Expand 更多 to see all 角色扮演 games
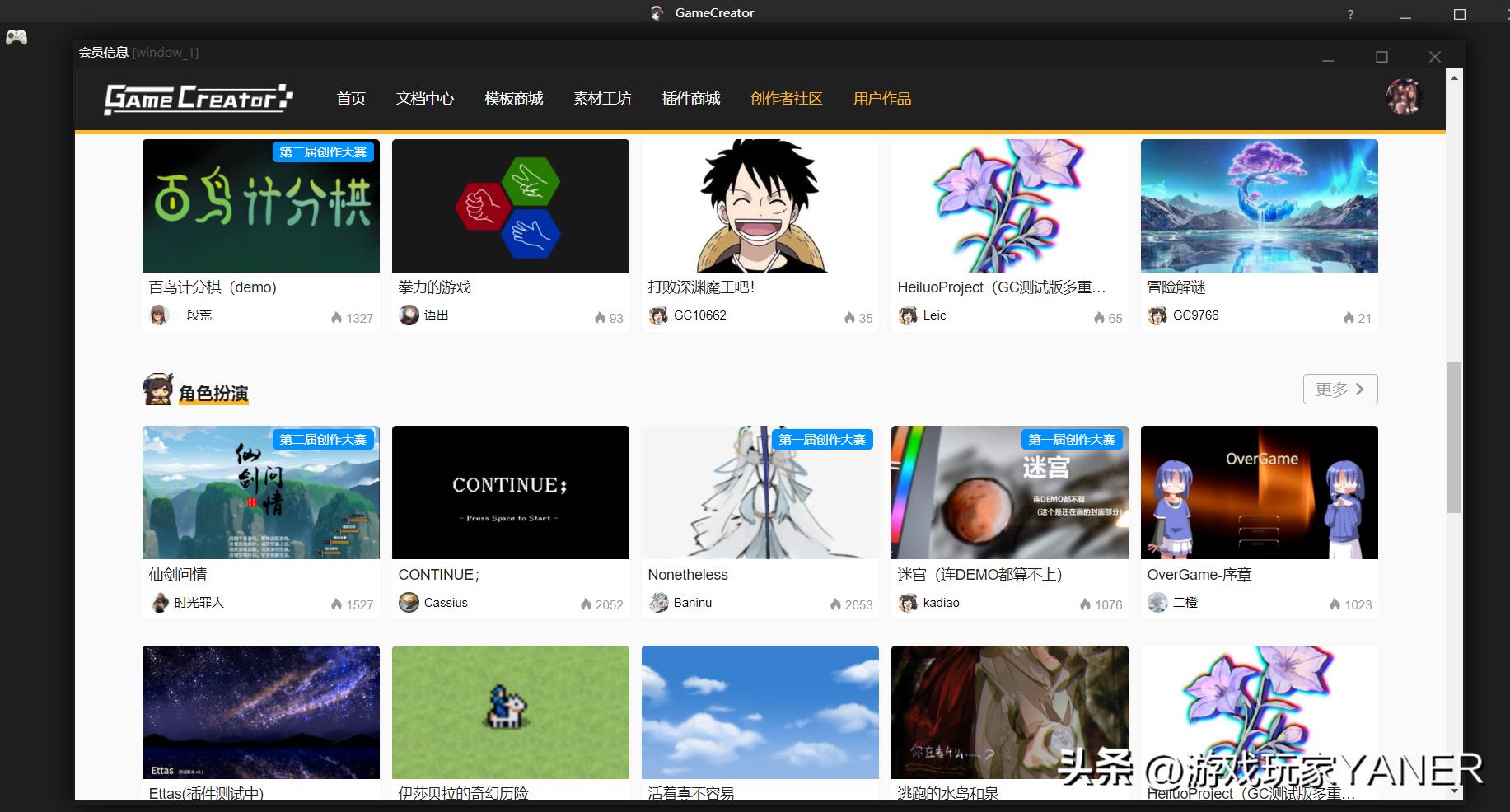1510x812 pixels. (x=1339, y=389)
